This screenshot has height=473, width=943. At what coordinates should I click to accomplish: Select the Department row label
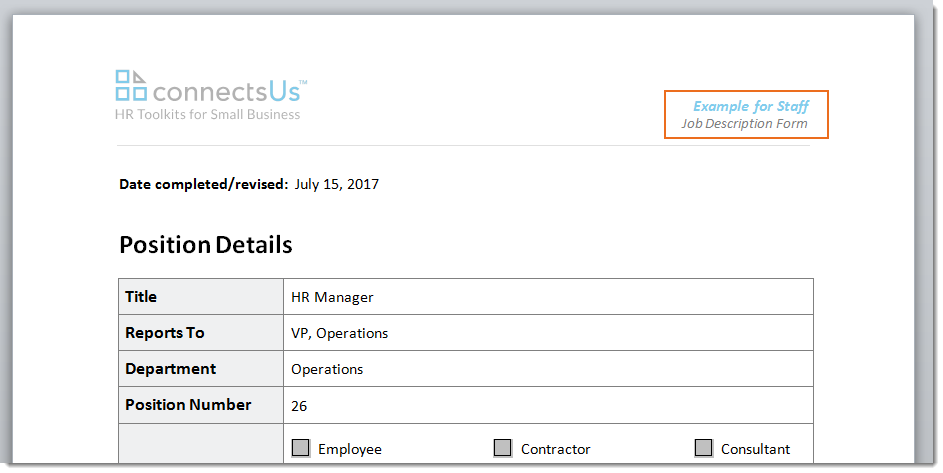click(x=170, y=369)
